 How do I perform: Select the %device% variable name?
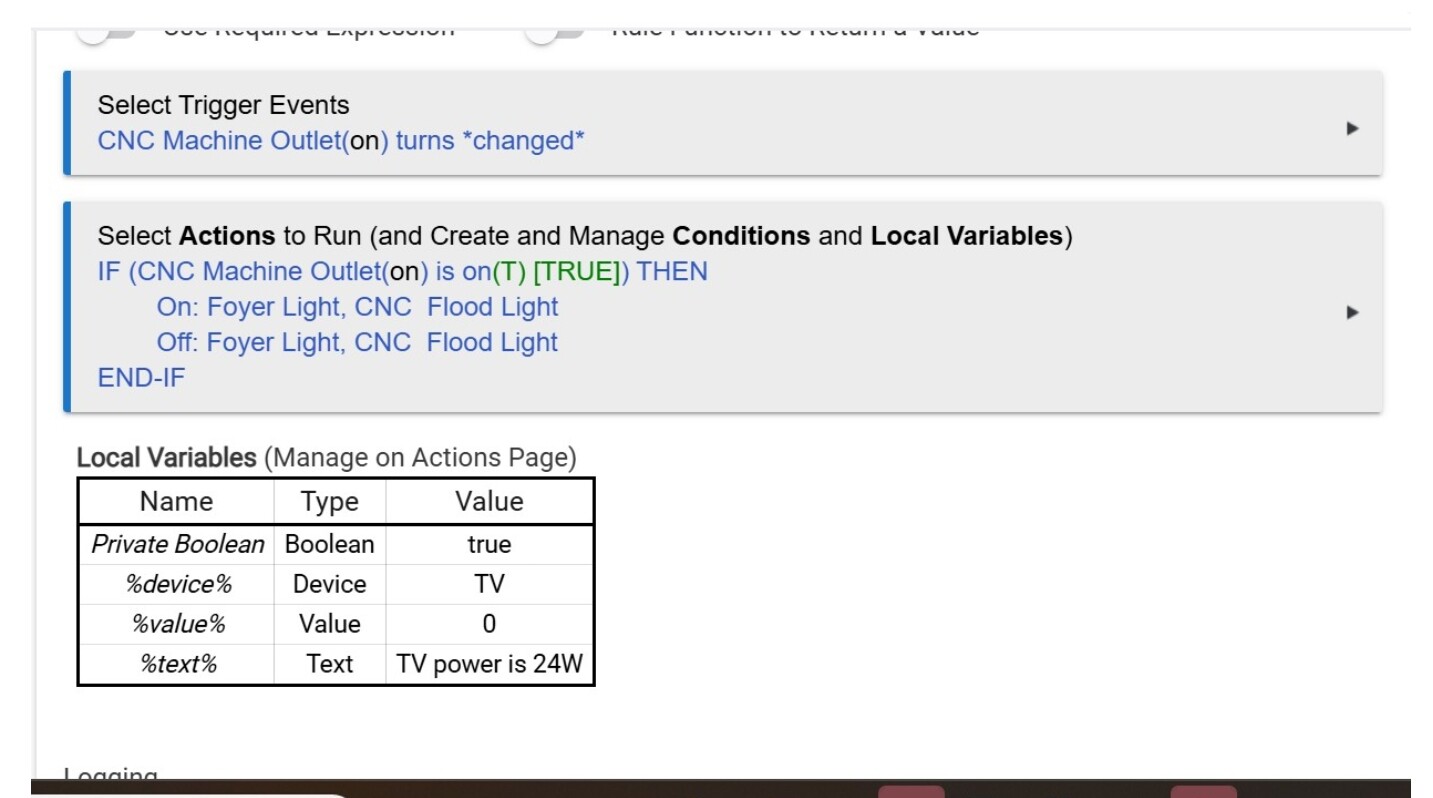[177, 584]
